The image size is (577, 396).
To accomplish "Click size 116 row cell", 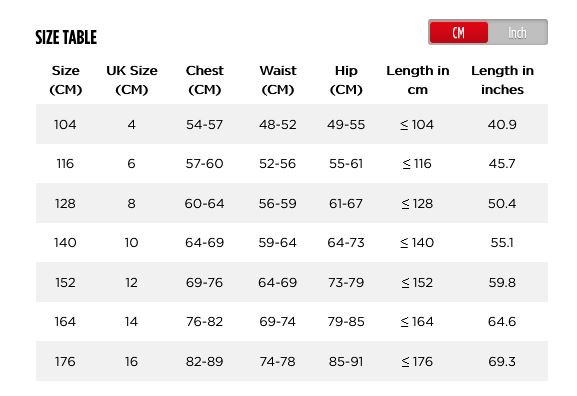I will (65, 163).
